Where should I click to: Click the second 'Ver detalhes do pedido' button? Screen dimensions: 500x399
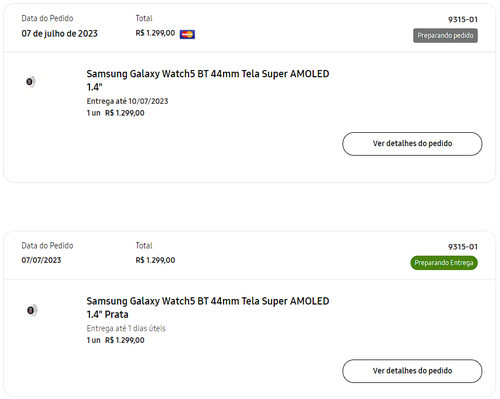click(412, 371)
